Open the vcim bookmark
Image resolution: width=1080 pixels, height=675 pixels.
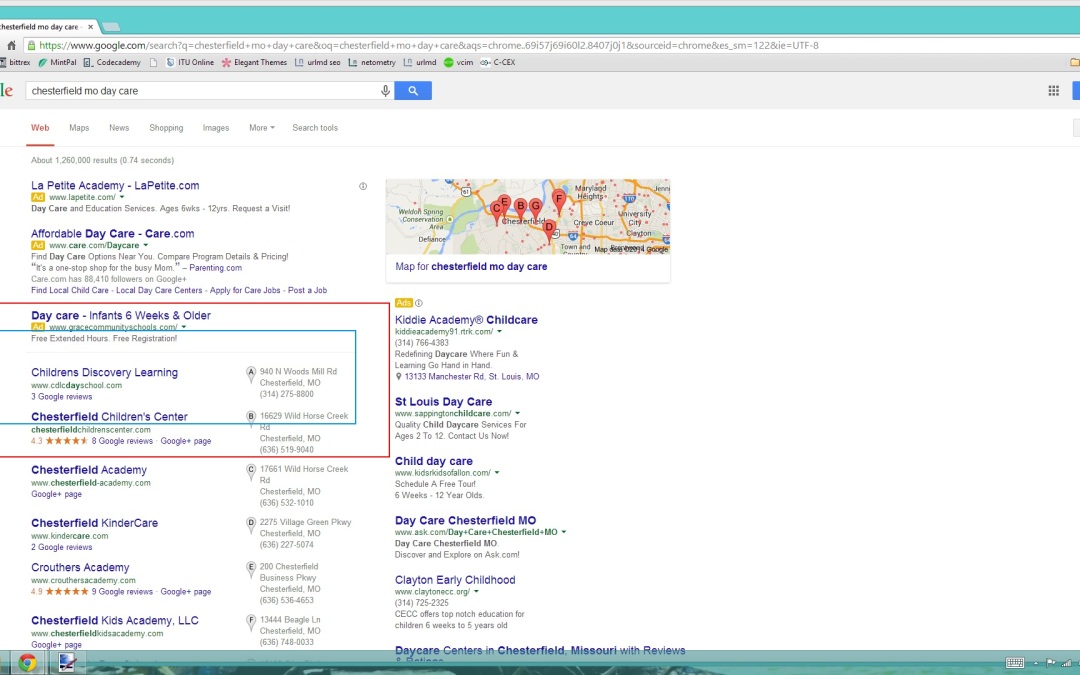click(459, 62)
